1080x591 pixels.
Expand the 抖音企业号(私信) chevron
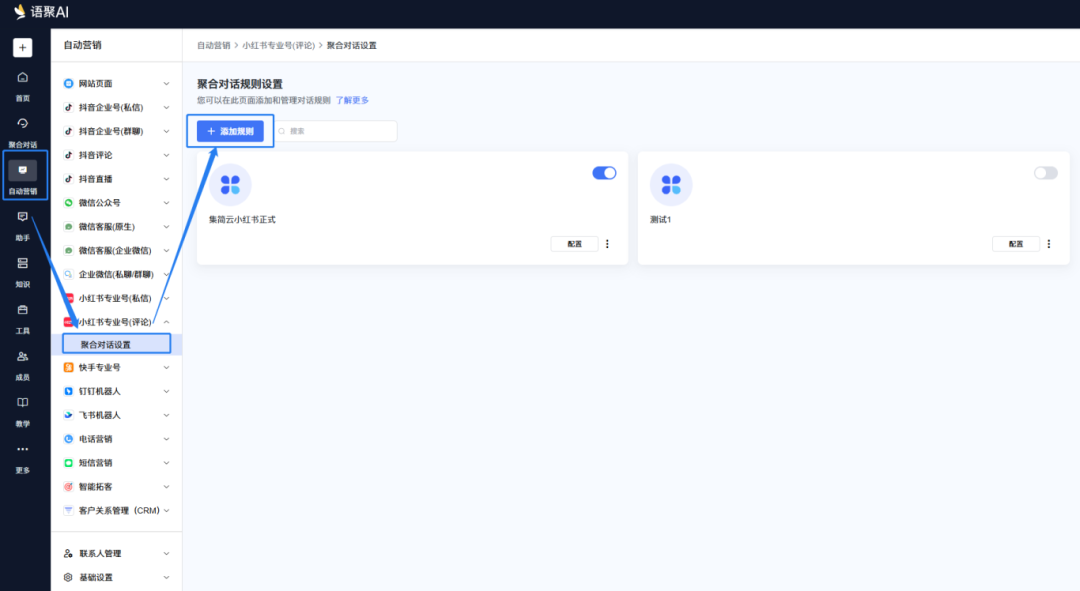(x=166, y=107)
